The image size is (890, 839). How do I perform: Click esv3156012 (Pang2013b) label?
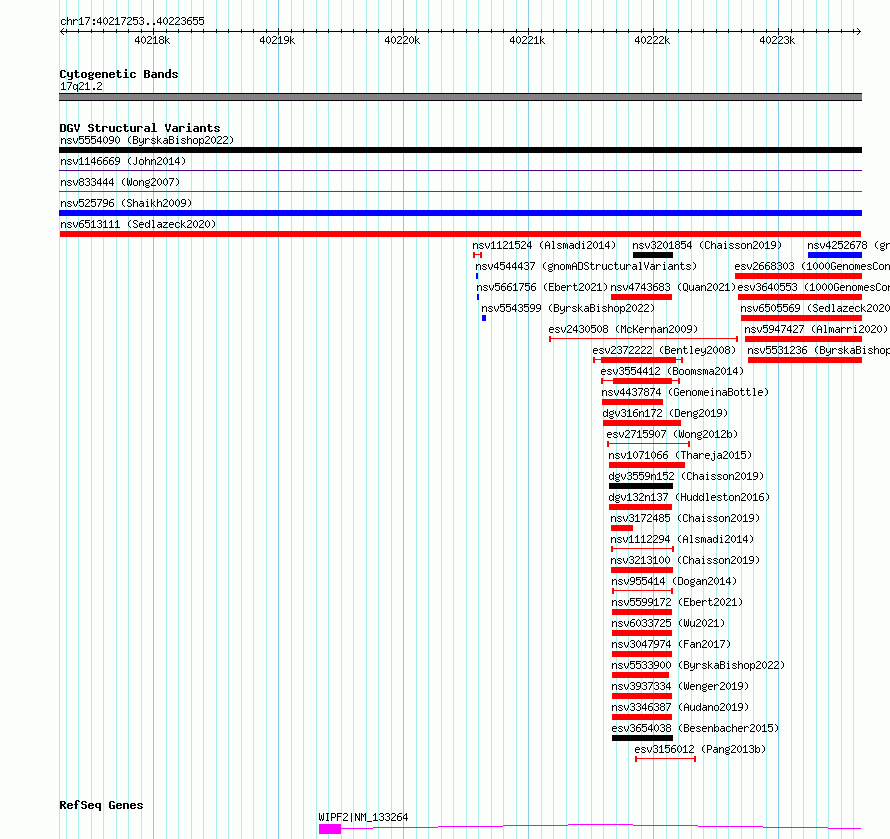(x=700, y=749)
